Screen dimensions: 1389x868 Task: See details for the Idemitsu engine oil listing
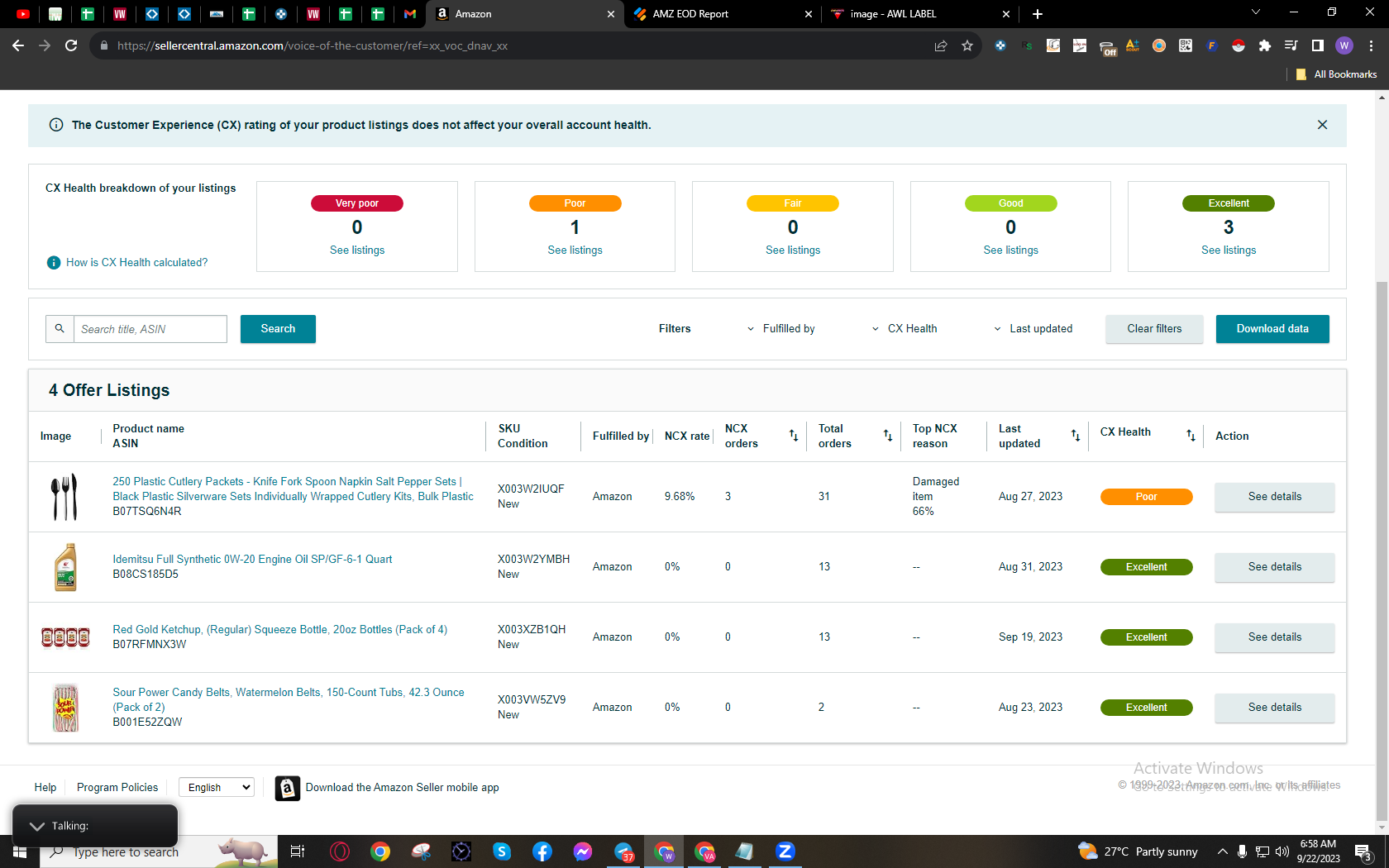coord(1274,567)
